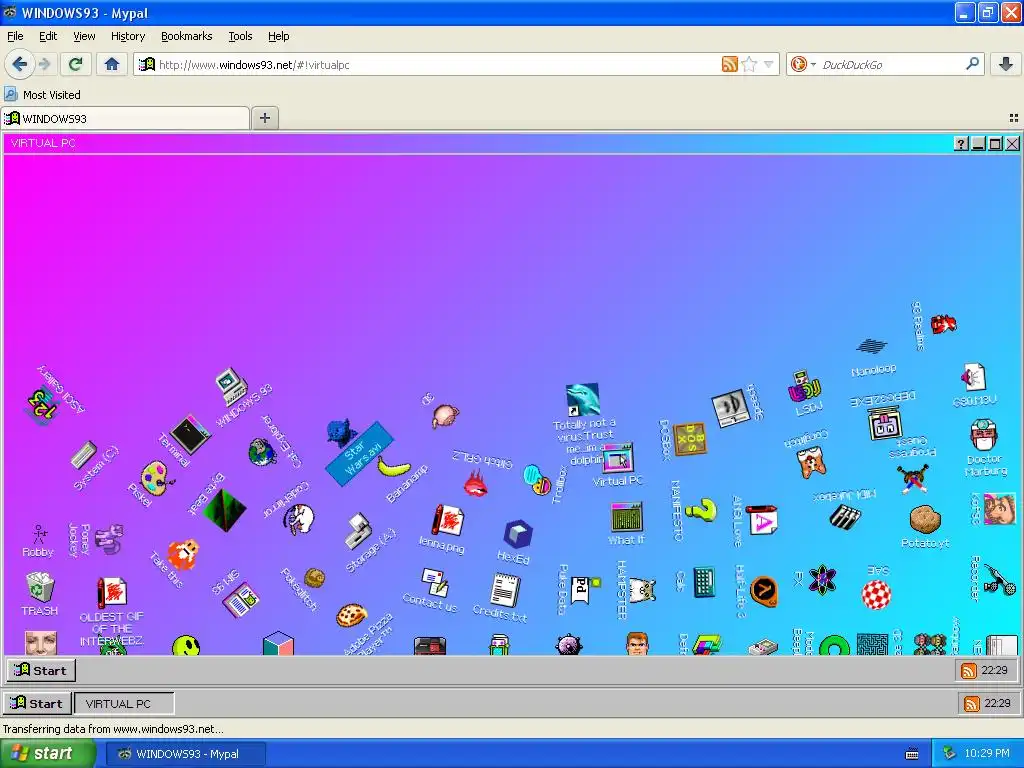Open the Robby stick figure icon
Screen dimensions: 1024x768
[x=39, y=534]
